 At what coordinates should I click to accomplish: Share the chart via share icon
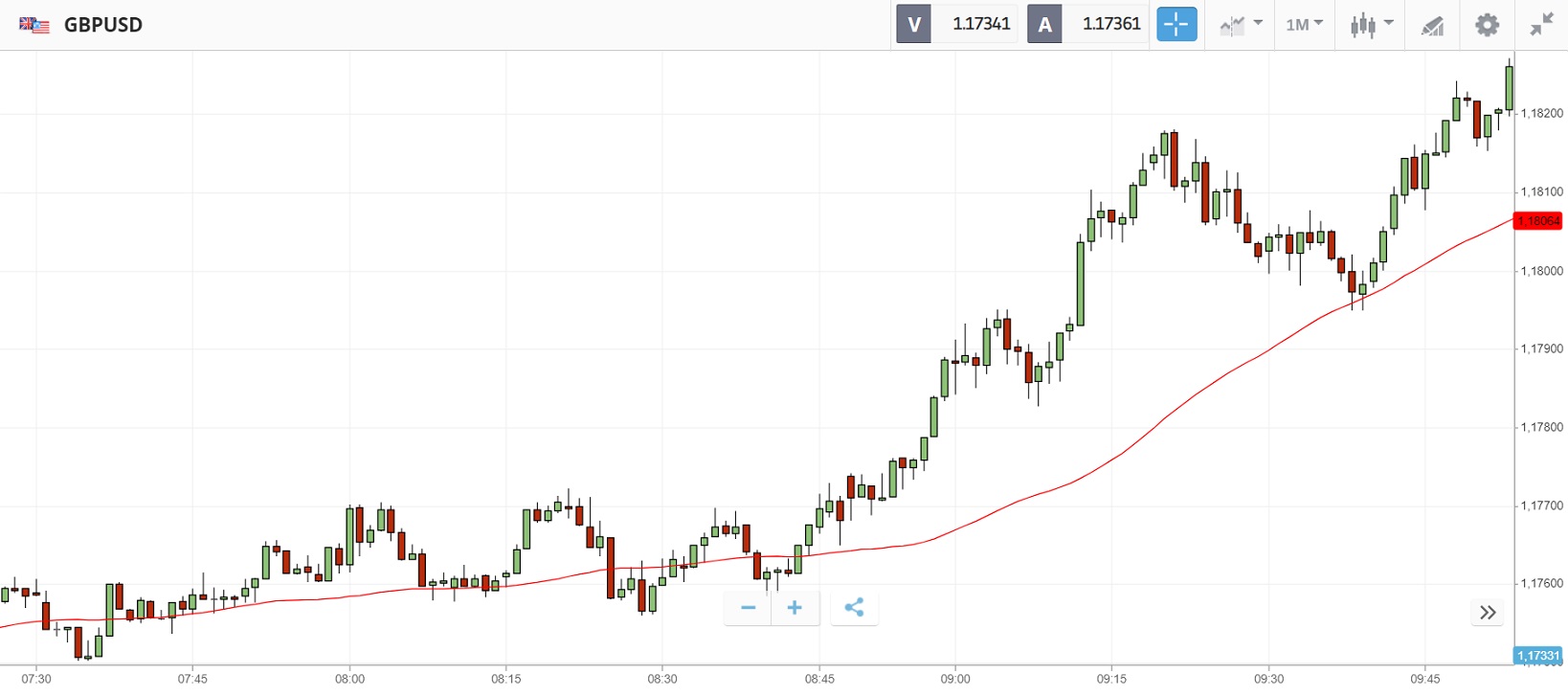(x=854, y=608)
